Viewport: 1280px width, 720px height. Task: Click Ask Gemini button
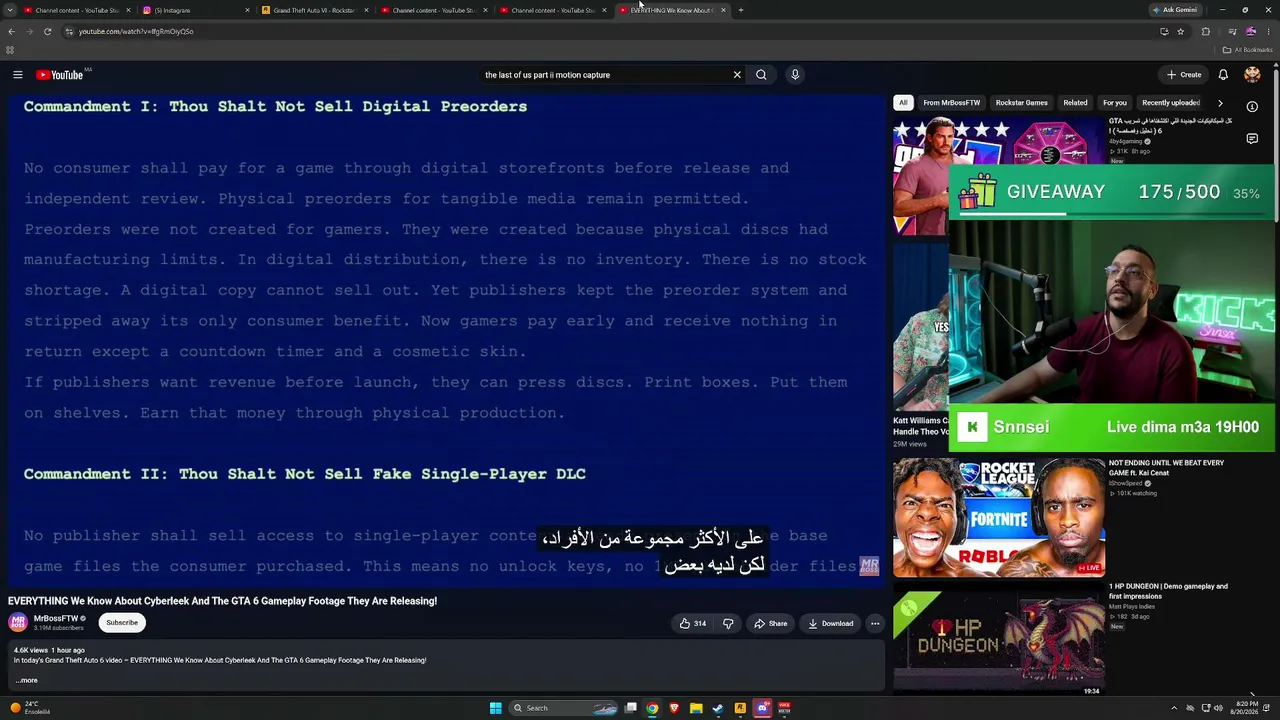[1175, 10]
